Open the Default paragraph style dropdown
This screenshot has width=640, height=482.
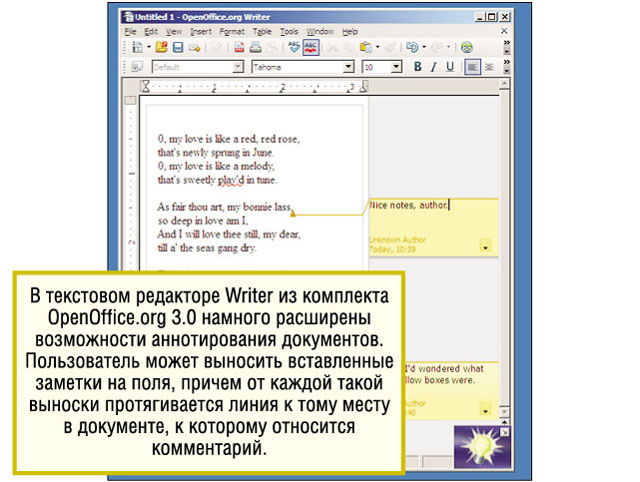pos(238,67)
